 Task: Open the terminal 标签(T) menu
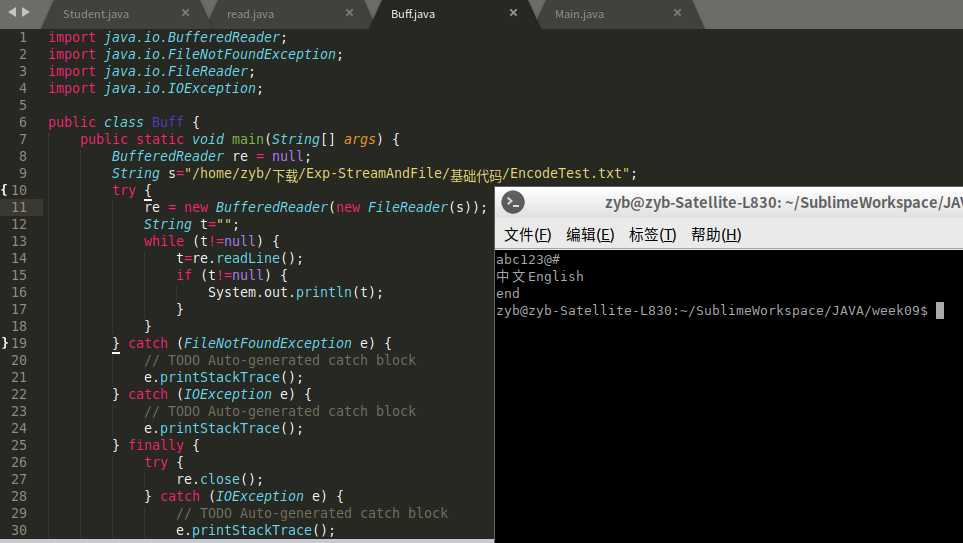(x=652, y=235)
